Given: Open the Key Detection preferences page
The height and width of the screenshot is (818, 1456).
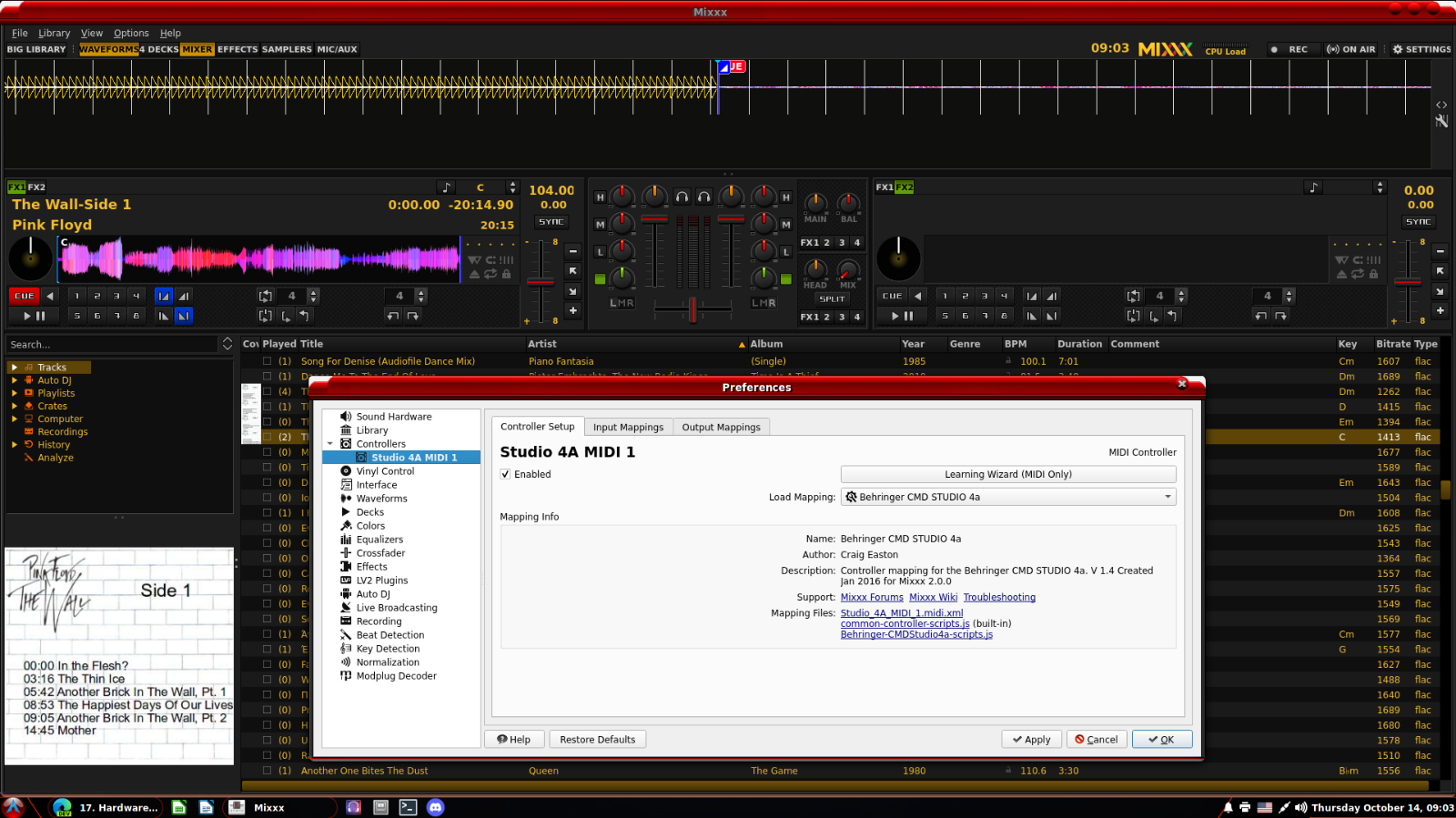Looking at the screenshot, I should click(x=388, y=649).
